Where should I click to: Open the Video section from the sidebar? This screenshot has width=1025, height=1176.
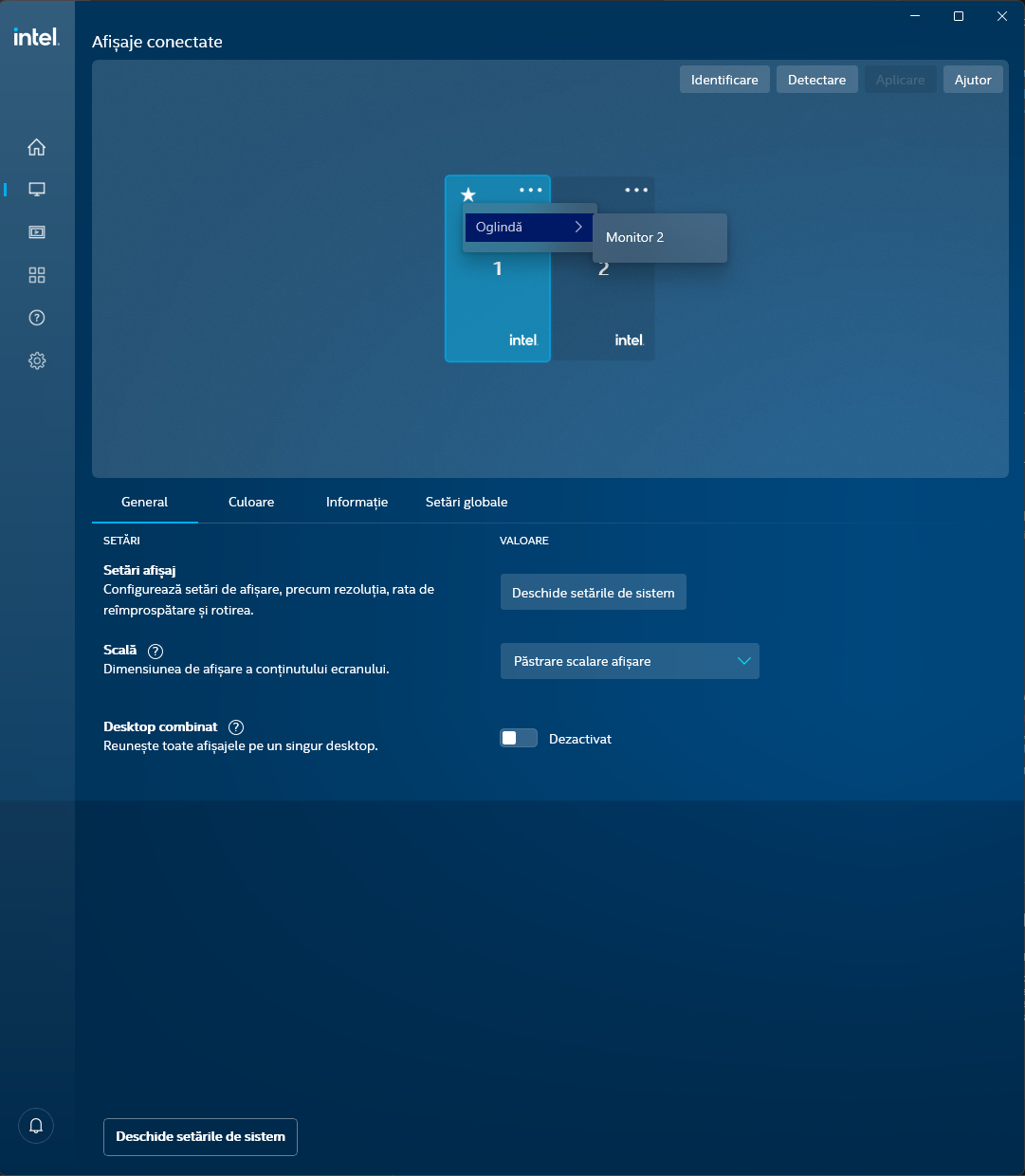coord(36,231)
